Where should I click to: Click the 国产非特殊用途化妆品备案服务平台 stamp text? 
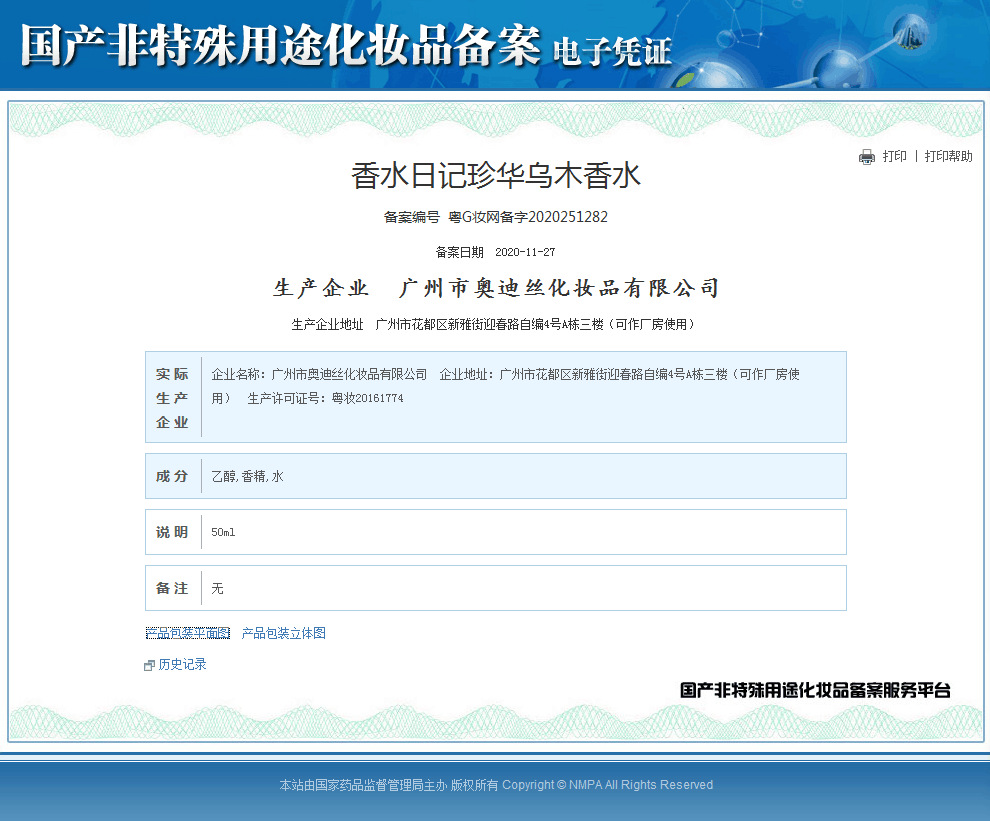click(x=815, y=690)
